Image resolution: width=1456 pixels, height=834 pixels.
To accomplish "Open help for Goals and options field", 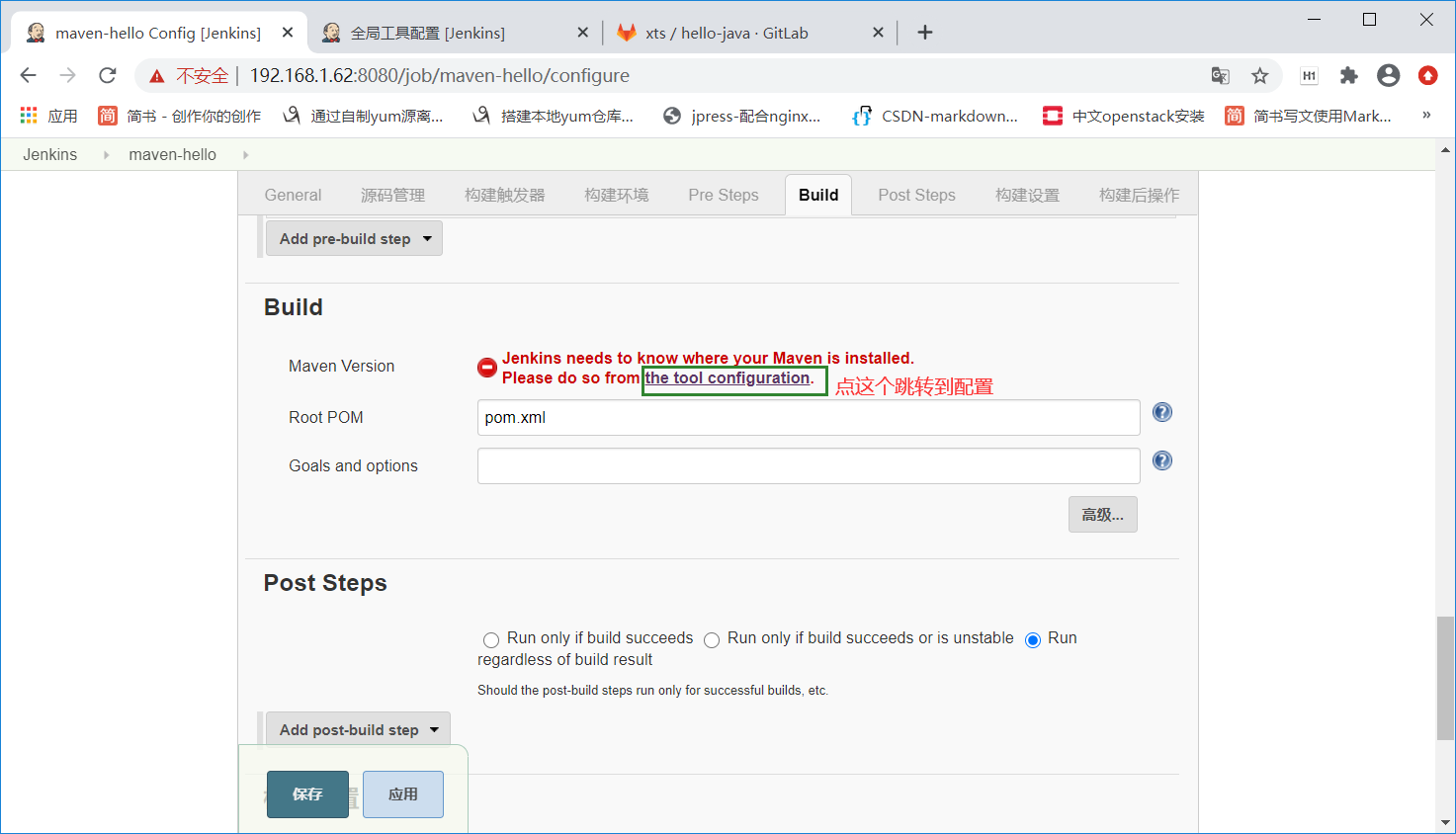I will point(1162,460).
